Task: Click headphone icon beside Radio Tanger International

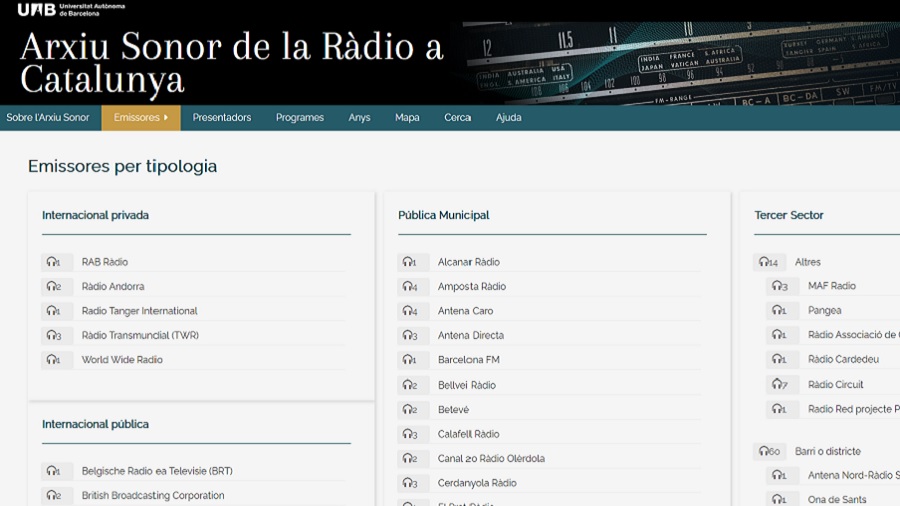Action: tap(57, 311)
